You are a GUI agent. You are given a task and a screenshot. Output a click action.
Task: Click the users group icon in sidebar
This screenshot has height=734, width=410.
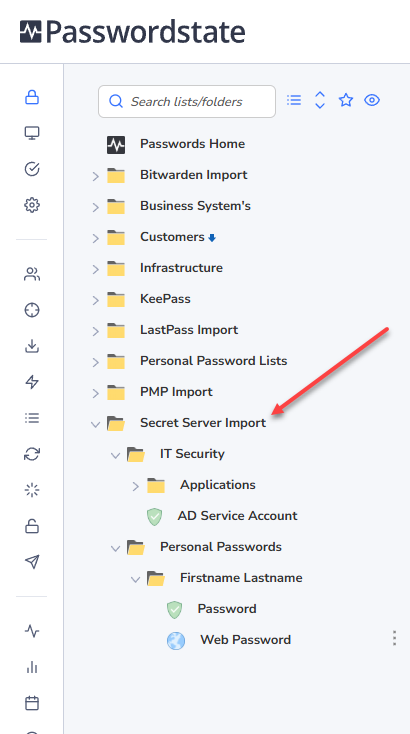click(32, 274)
